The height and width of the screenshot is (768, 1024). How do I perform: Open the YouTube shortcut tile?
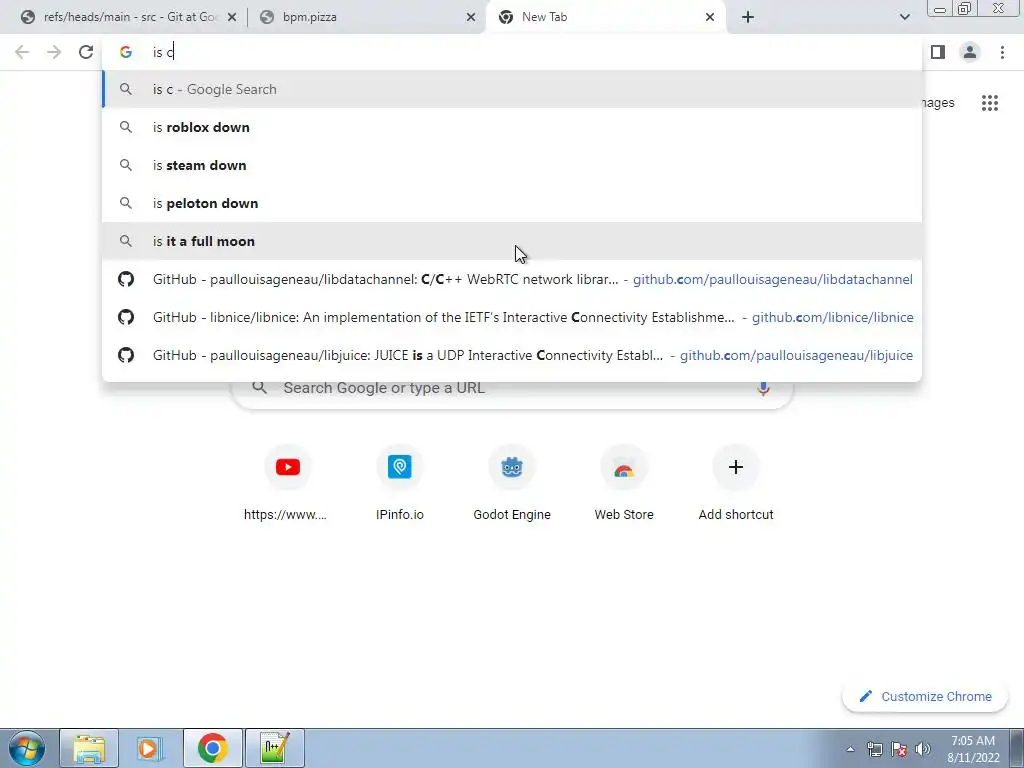287,483
